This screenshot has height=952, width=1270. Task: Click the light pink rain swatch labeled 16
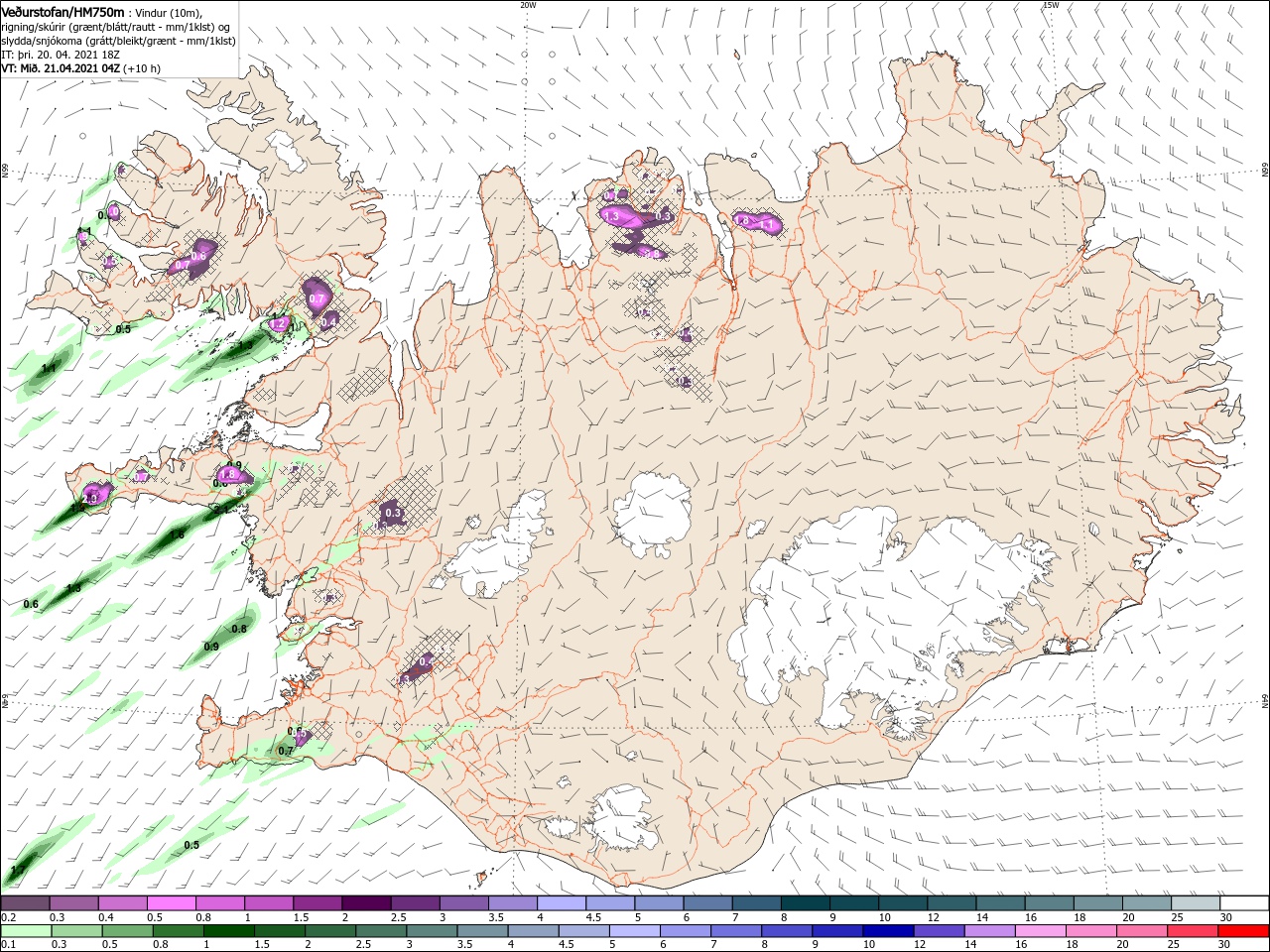click(1041, 930)
